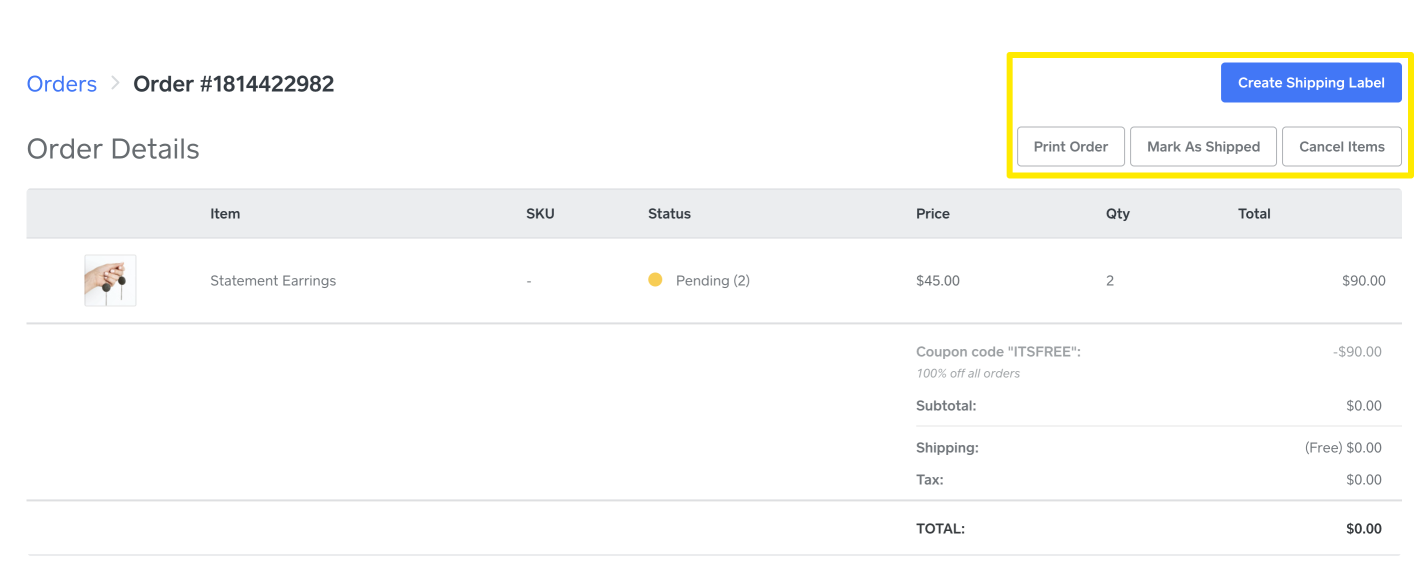Screen dimensions: 1427x567
Task: Click the yellow Pending status dot
Action: pyautogui.click(x=655, y=280)
